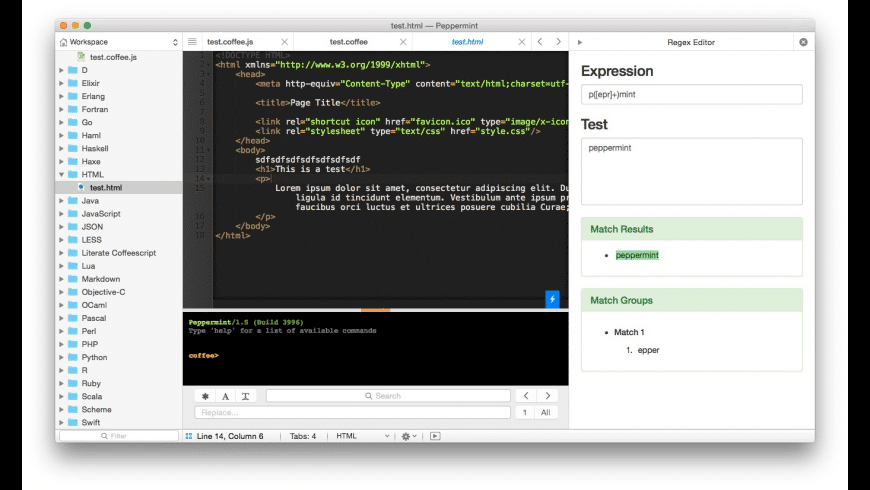This screenshot has height=490, width=870.
Task: Click the run/preview icon in status bar
Action: 435,436
